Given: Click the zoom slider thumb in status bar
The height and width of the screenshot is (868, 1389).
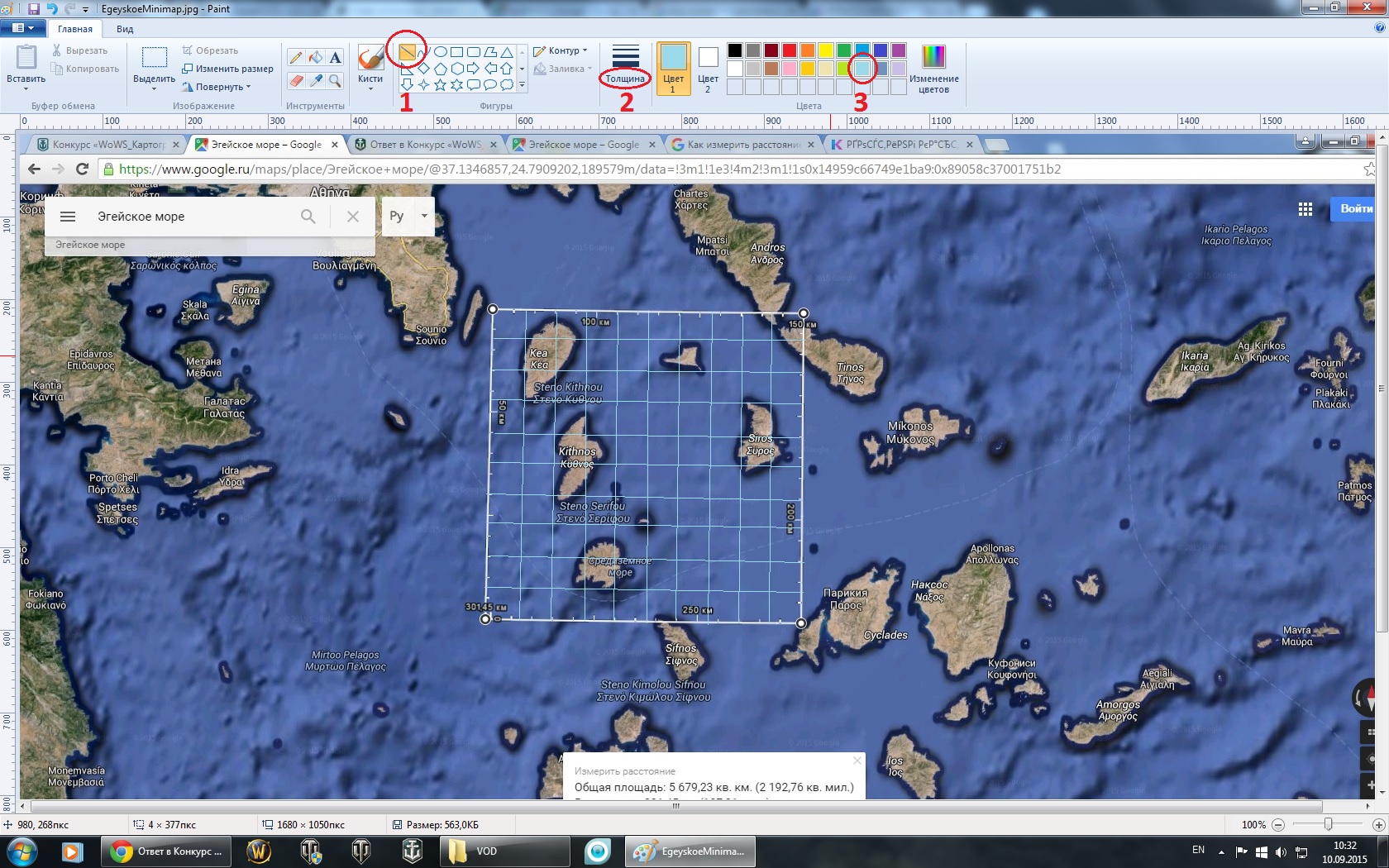Looking at the screenshot, I should click(1328, 824).
